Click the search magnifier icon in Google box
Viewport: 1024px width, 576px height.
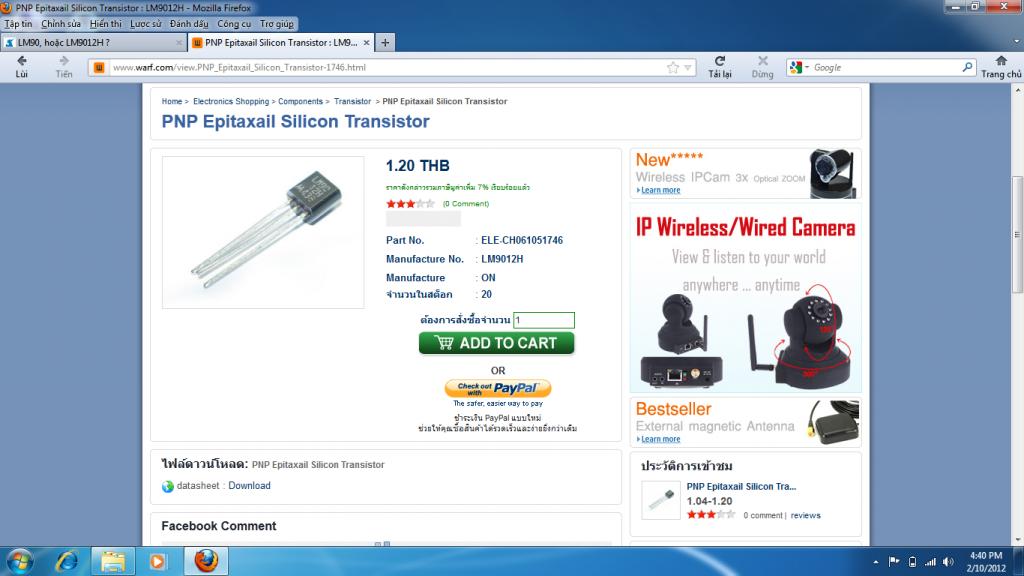click(967, 67)
